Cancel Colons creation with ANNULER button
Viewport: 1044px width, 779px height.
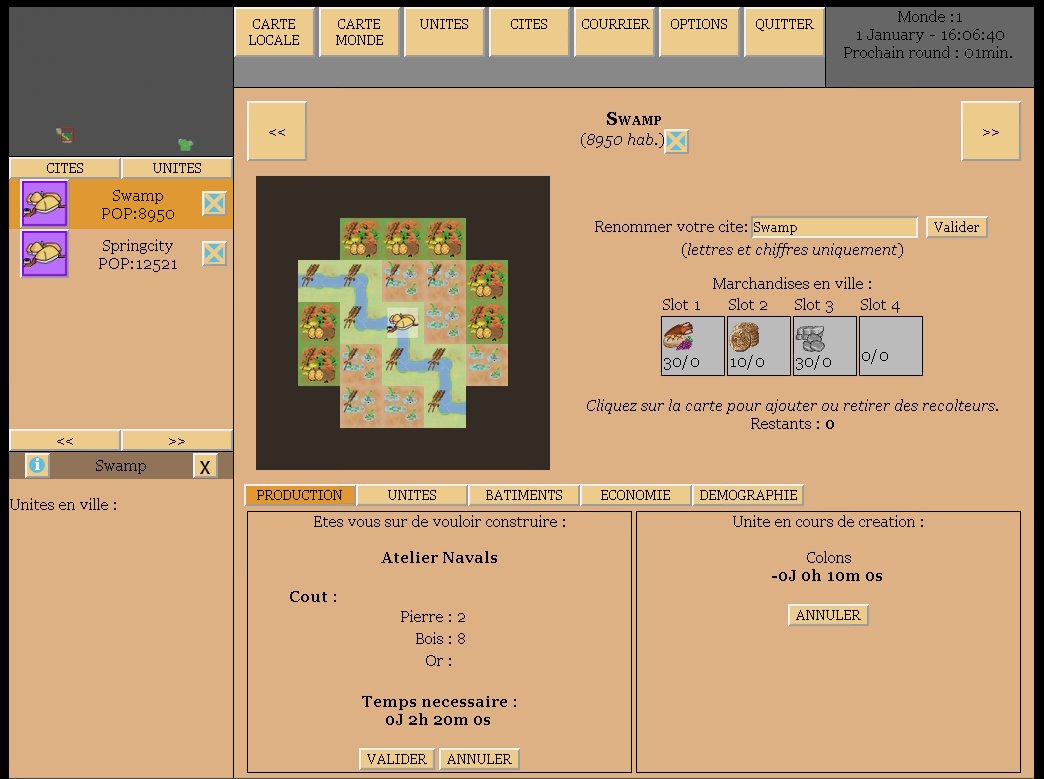828,615
